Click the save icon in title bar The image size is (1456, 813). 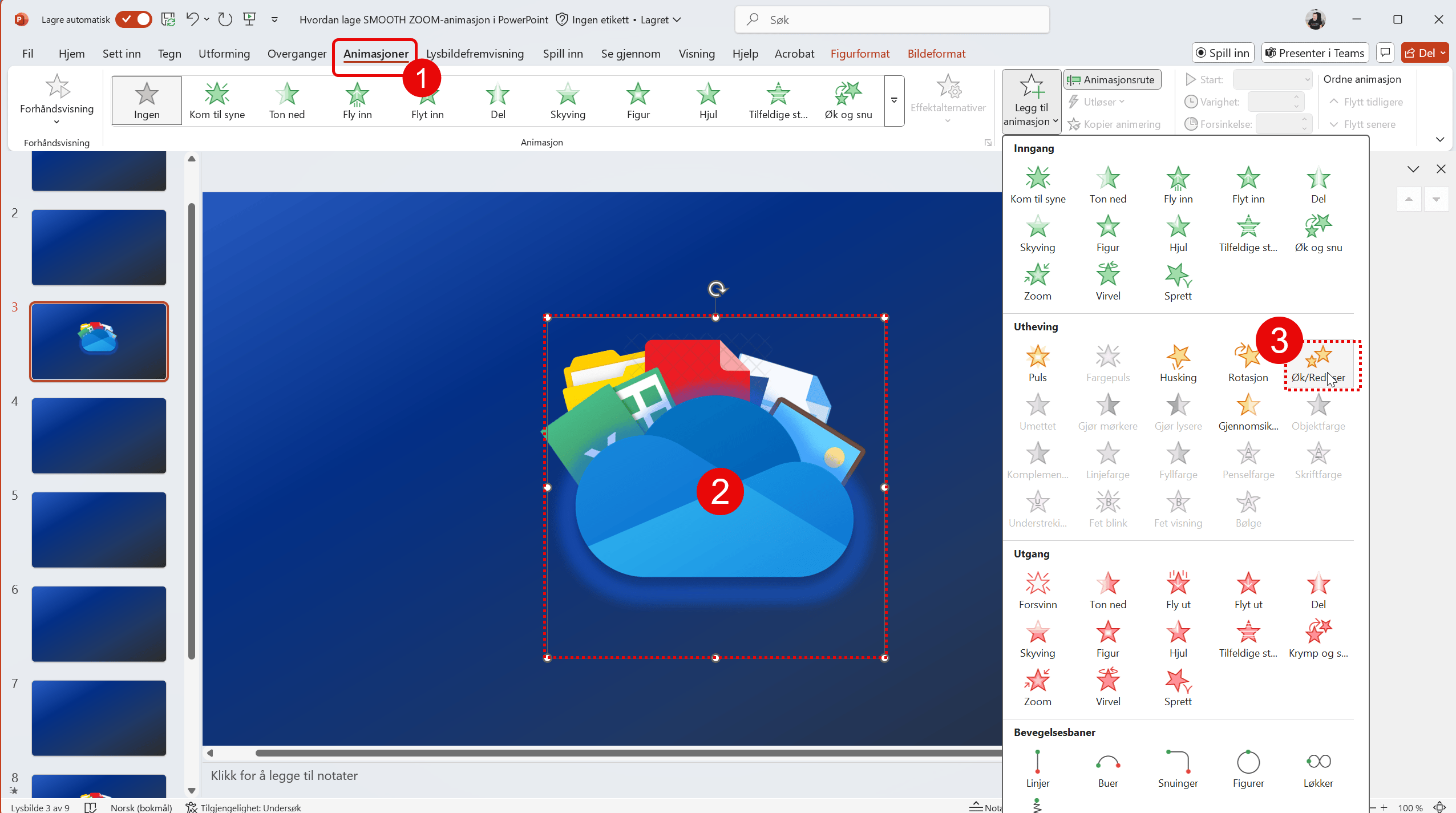pyautogui.click(x=168, y=19)
